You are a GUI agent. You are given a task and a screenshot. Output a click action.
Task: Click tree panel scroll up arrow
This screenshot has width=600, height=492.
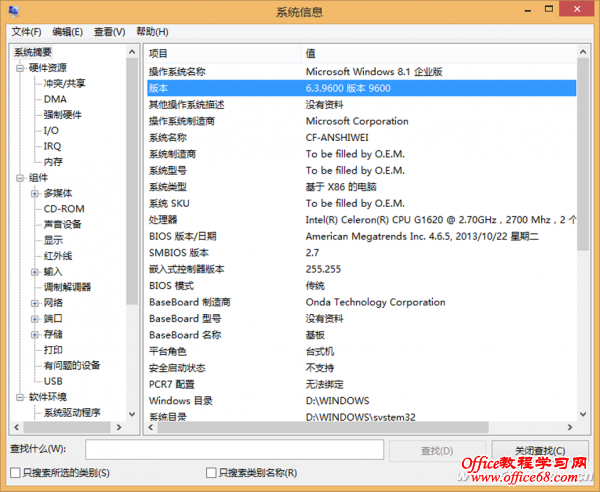pos(132,52)
